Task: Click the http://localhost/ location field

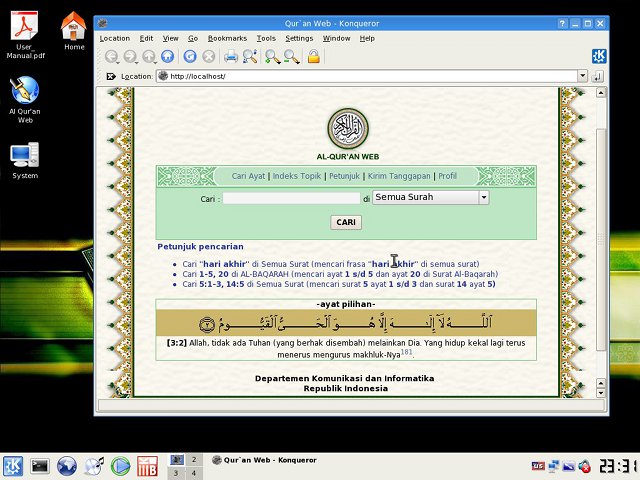Action: (367, 76)
